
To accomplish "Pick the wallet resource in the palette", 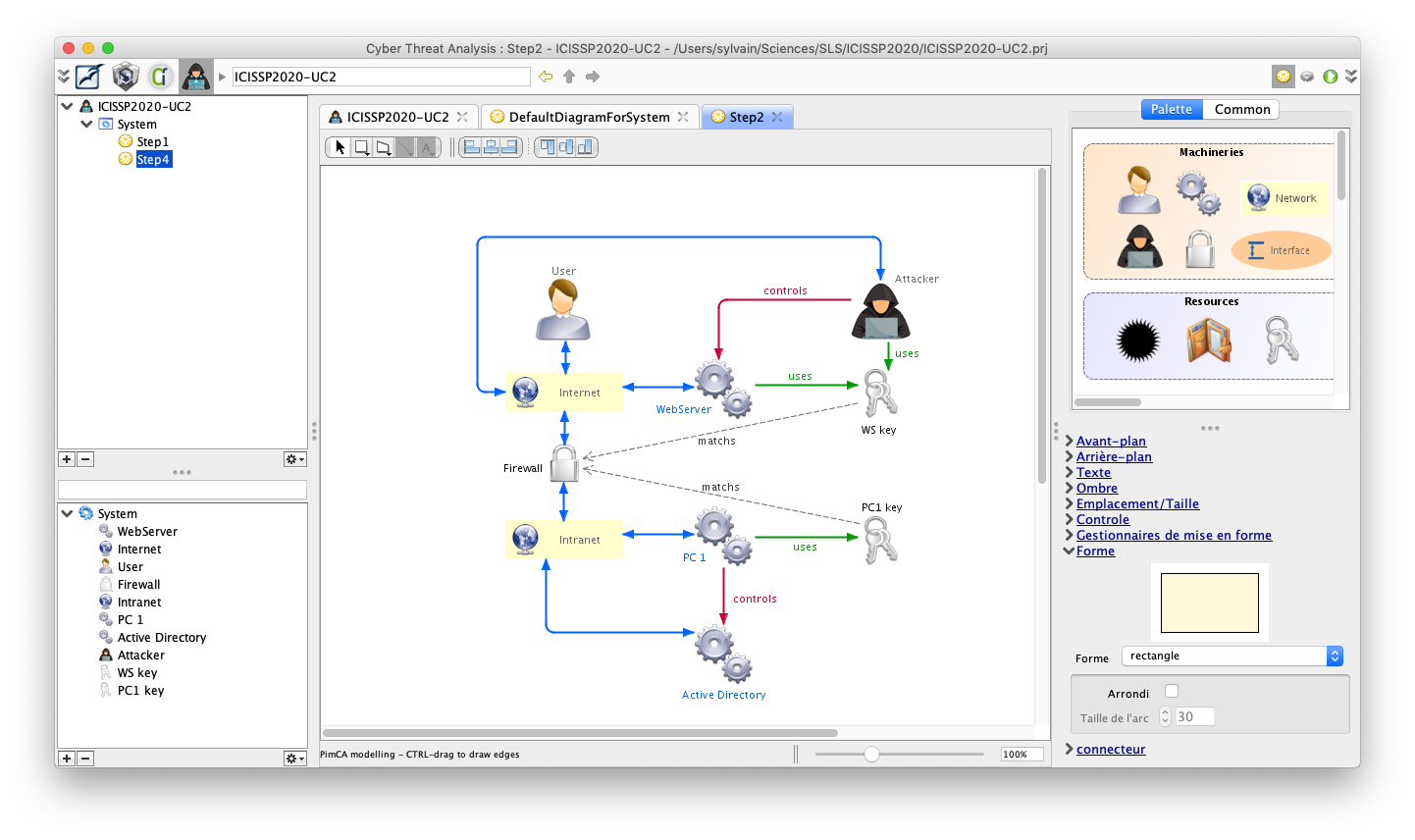I will (x=1209, y=341).
